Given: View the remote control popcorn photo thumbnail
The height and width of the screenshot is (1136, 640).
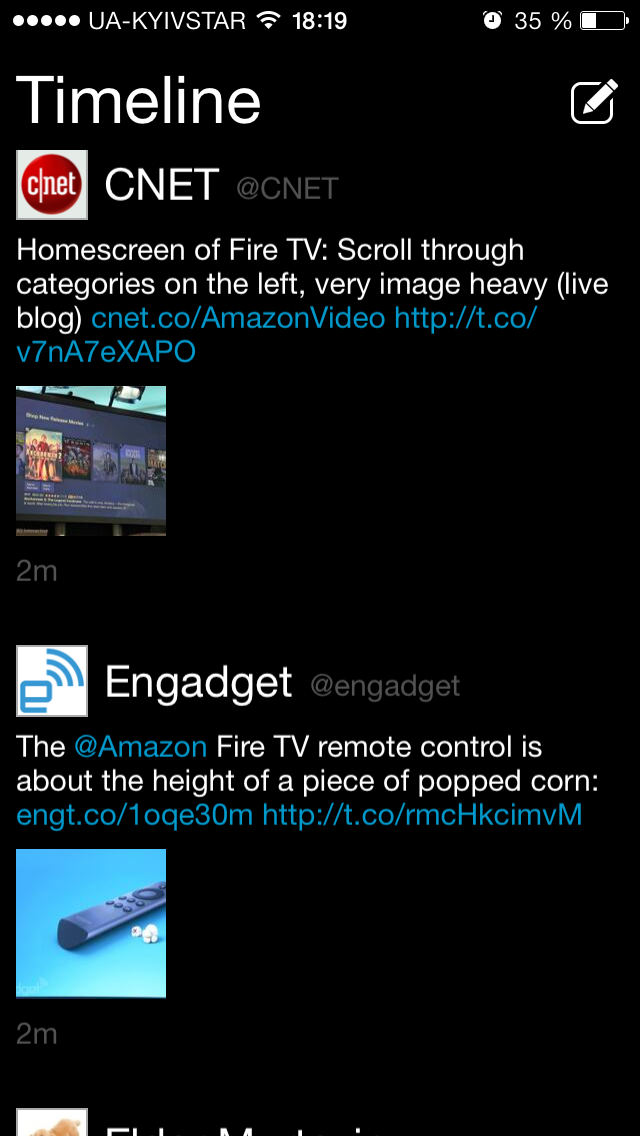Looking at the screenshot, I should tap(91, 923).
